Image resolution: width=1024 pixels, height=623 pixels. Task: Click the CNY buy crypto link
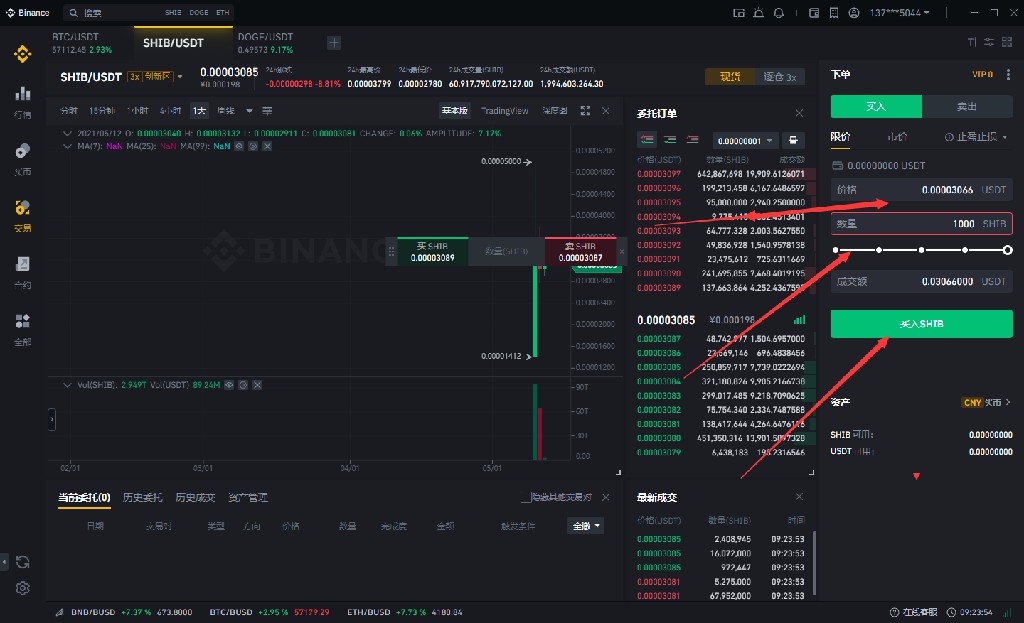point(985,402)
